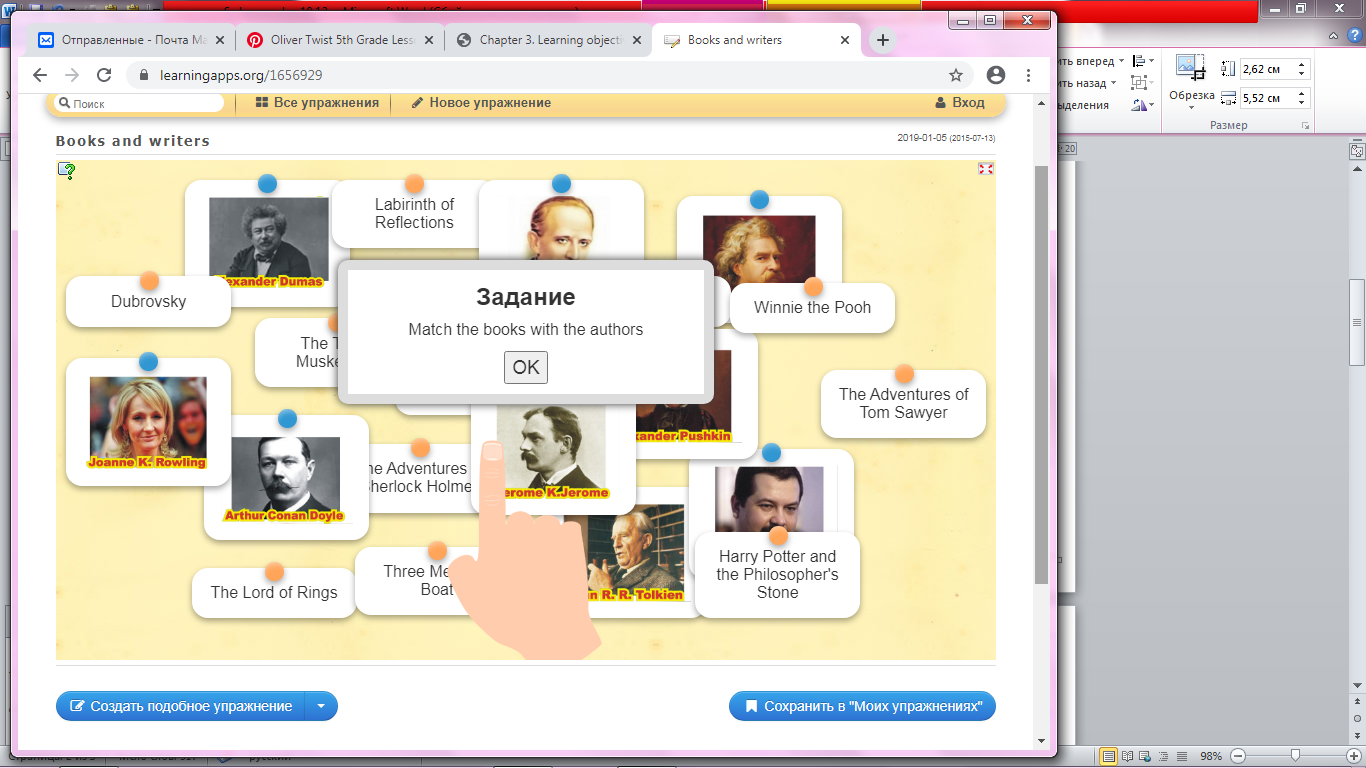This screenshot has height=768, width=1366.
Task: Select the Dubrovsky book card
Action: tap(148, 301)
